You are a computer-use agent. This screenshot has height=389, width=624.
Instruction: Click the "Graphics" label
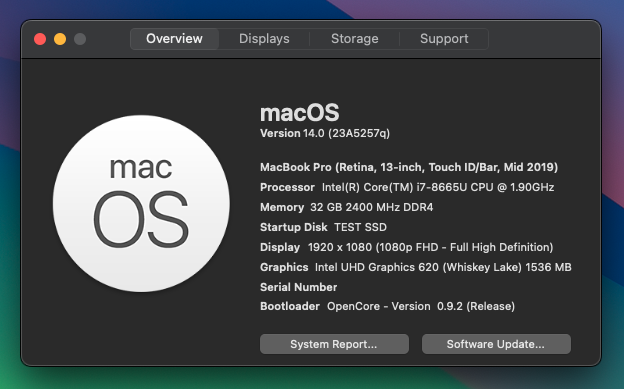coord(284,267)
